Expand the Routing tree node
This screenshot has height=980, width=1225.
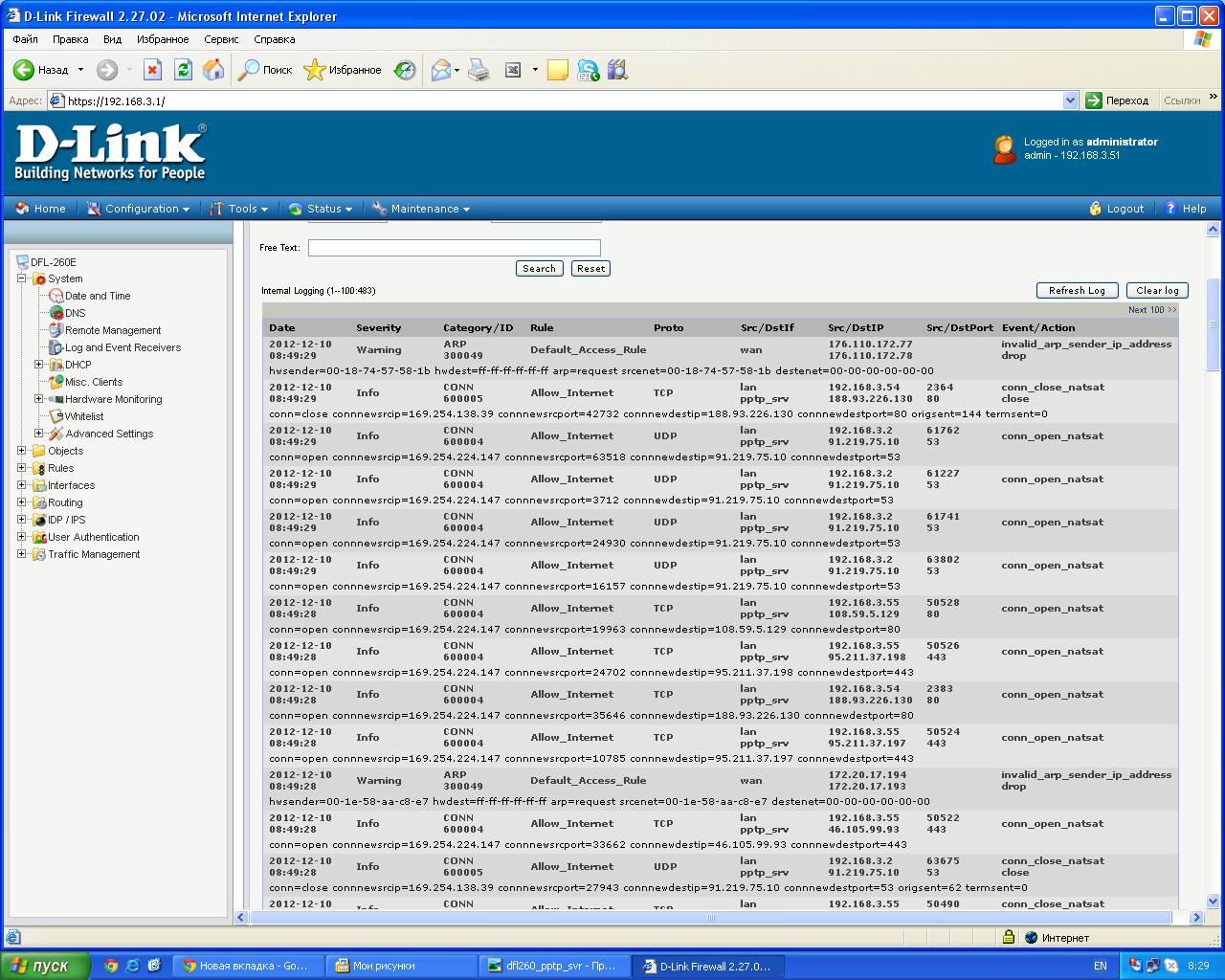click(x=21, y=502)
